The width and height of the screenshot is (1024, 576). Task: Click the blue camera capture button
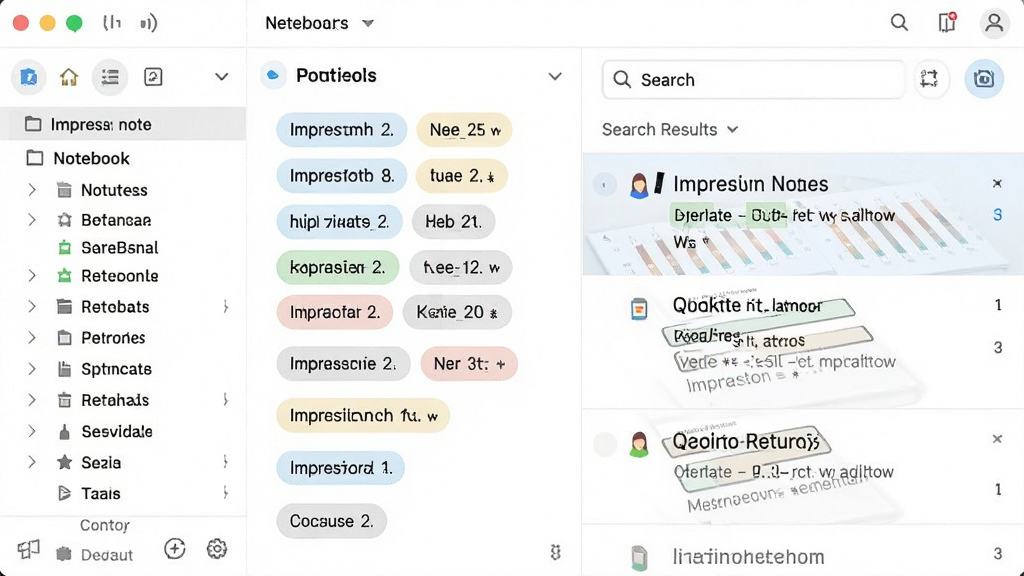tap(984, 79)
